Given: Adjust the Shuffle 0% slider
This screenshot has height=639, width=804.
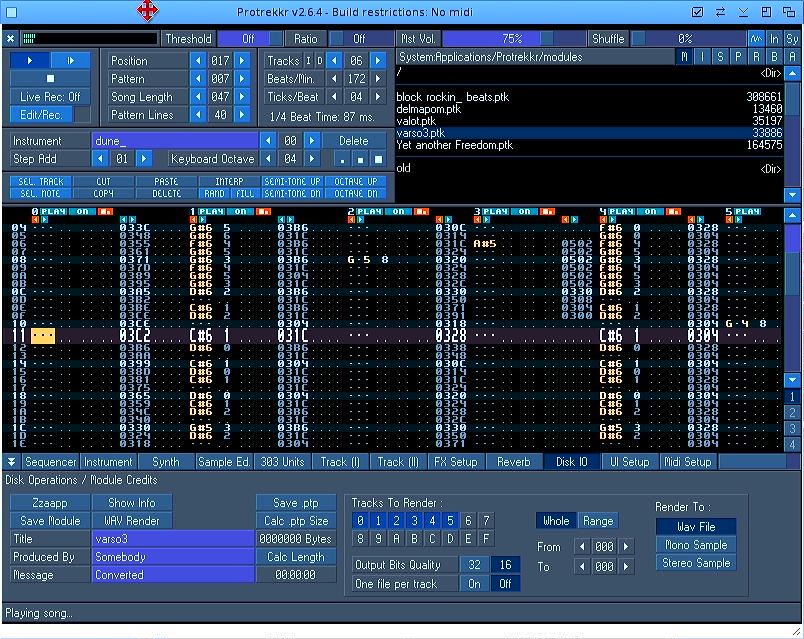Looking at the screenshot, I should point(688,38).
